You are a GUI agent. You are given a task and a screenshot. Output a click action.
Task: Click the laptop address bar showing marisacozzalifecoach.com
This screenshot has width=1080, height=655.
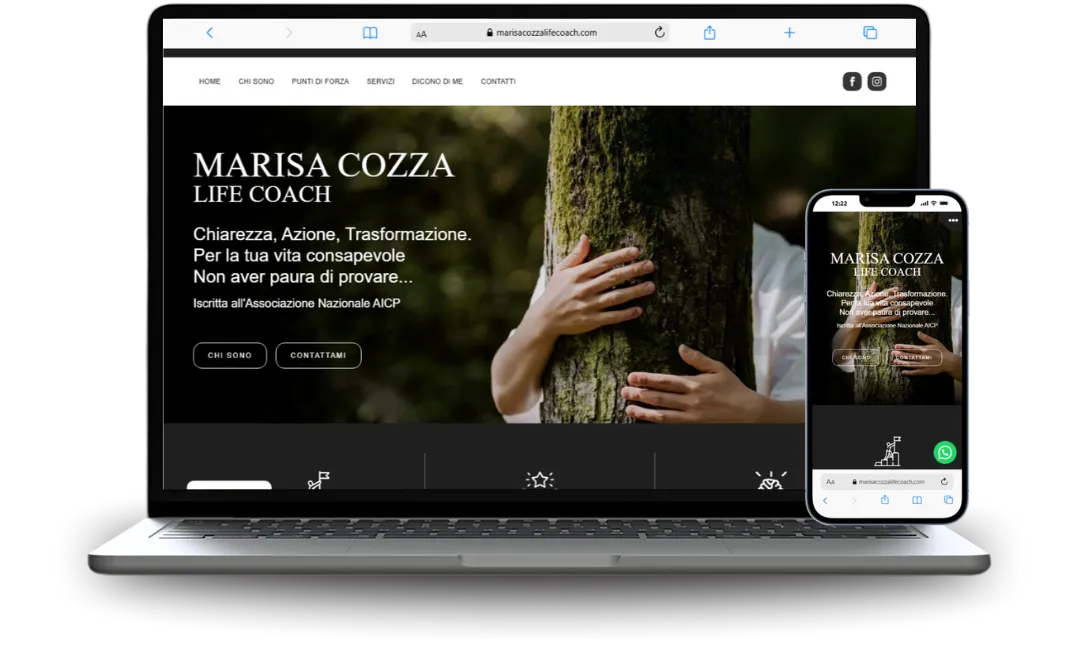point(545,33)
